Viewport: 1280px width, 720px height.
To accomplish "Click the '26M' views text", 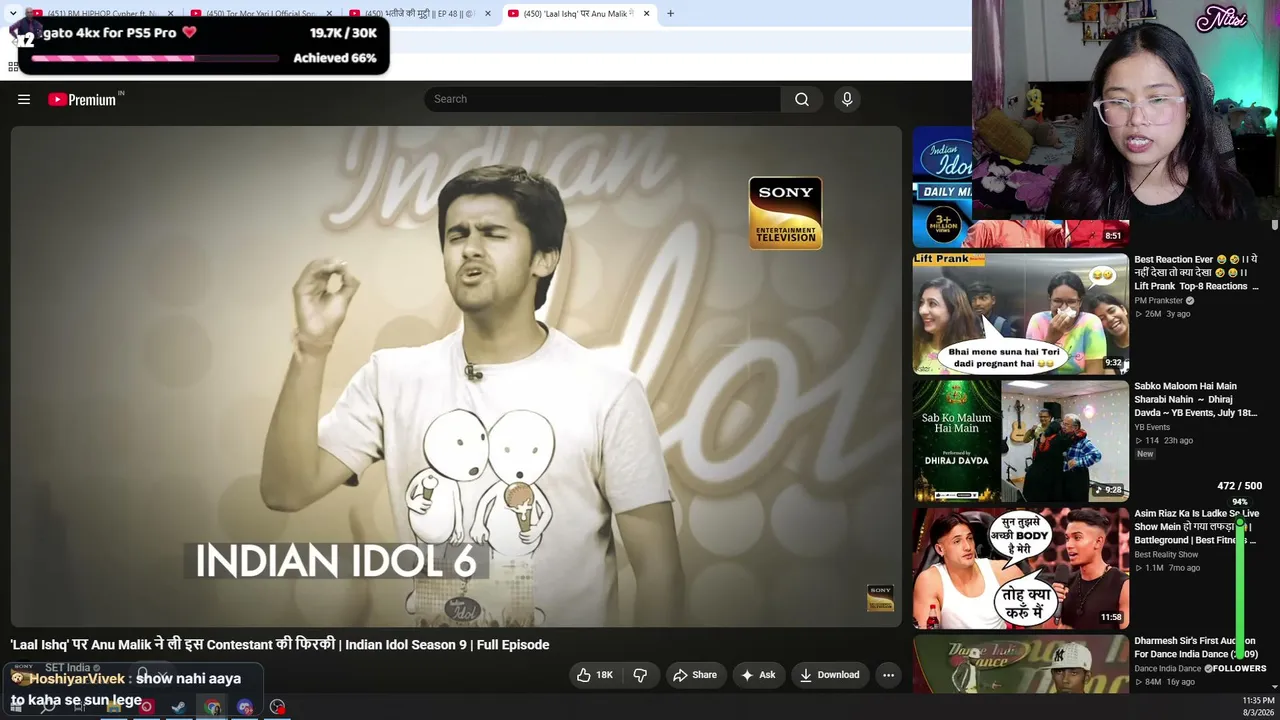I will coord(1153,314).
